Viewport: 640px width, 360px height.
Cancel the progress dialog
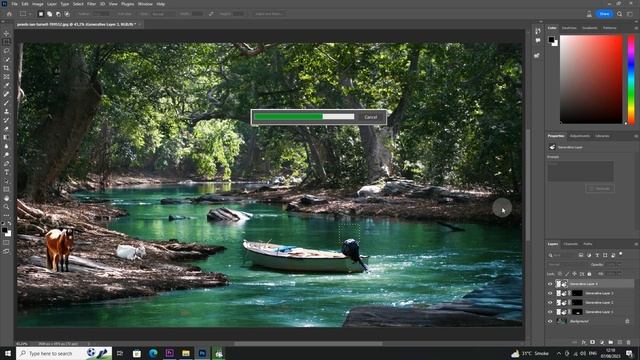click(x=371, y=117)
